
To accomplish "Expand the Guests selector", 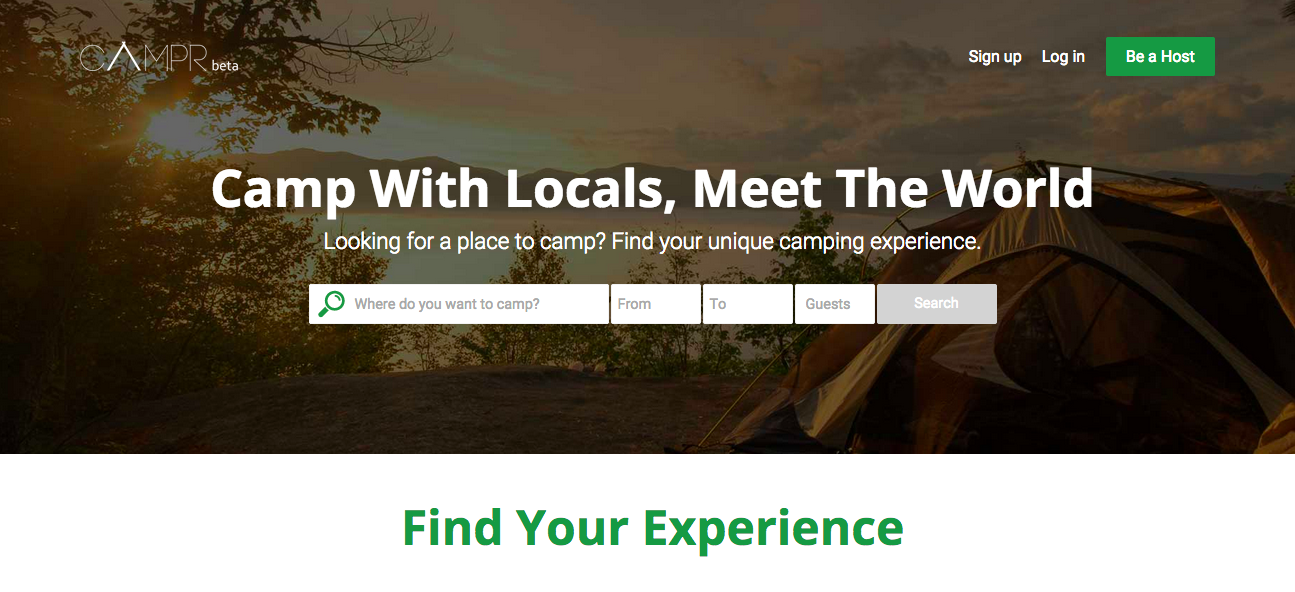I will coord(835,304).
